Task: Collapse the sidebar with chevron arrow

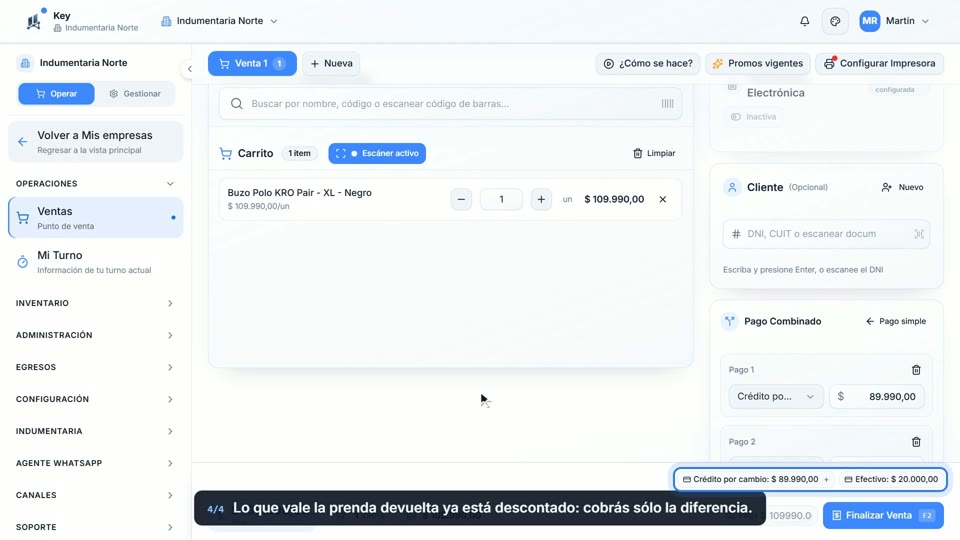Action: 189,69
